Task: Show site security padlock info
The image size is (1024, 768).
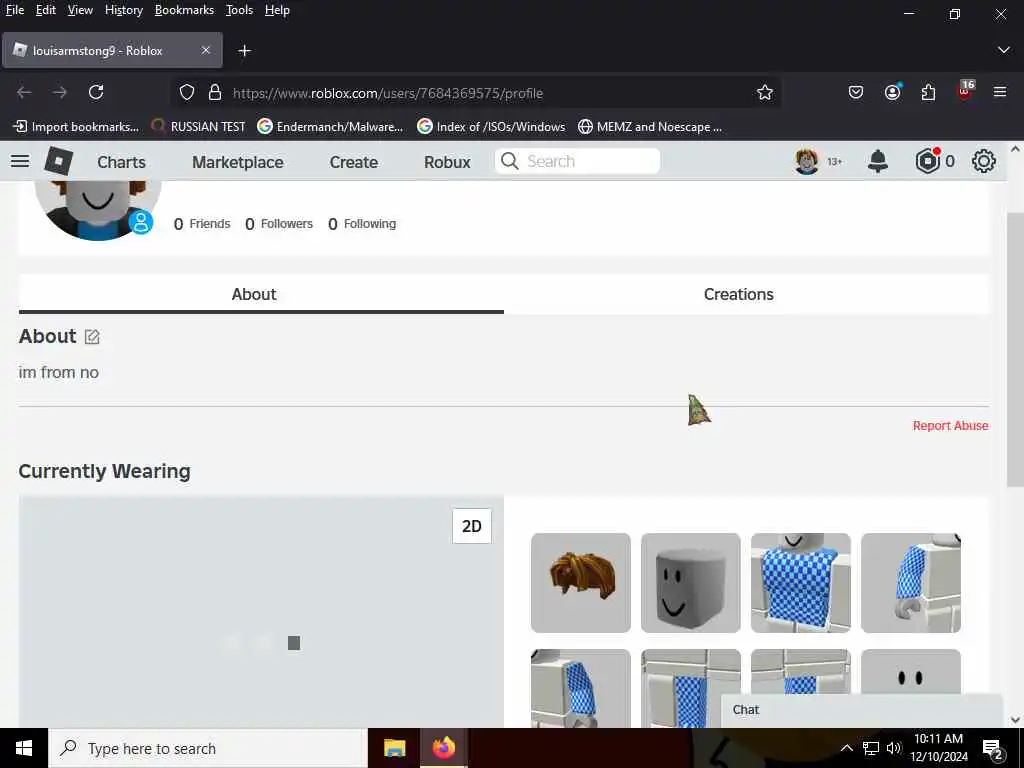Action: click(215, 92)
